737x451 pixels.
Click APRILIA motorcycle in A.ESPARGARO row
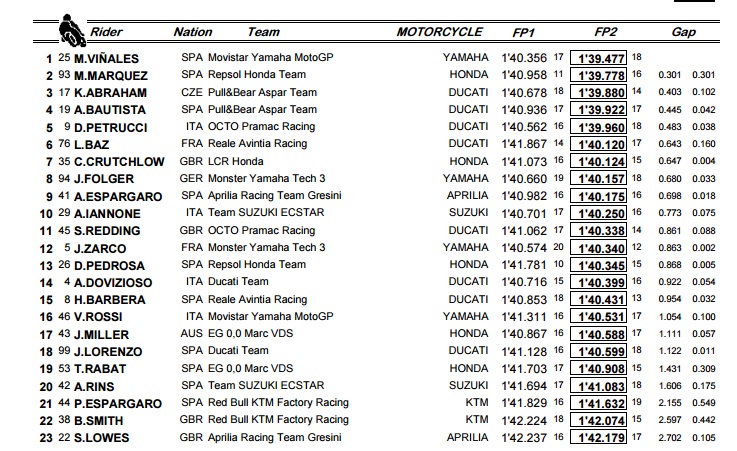466,196
